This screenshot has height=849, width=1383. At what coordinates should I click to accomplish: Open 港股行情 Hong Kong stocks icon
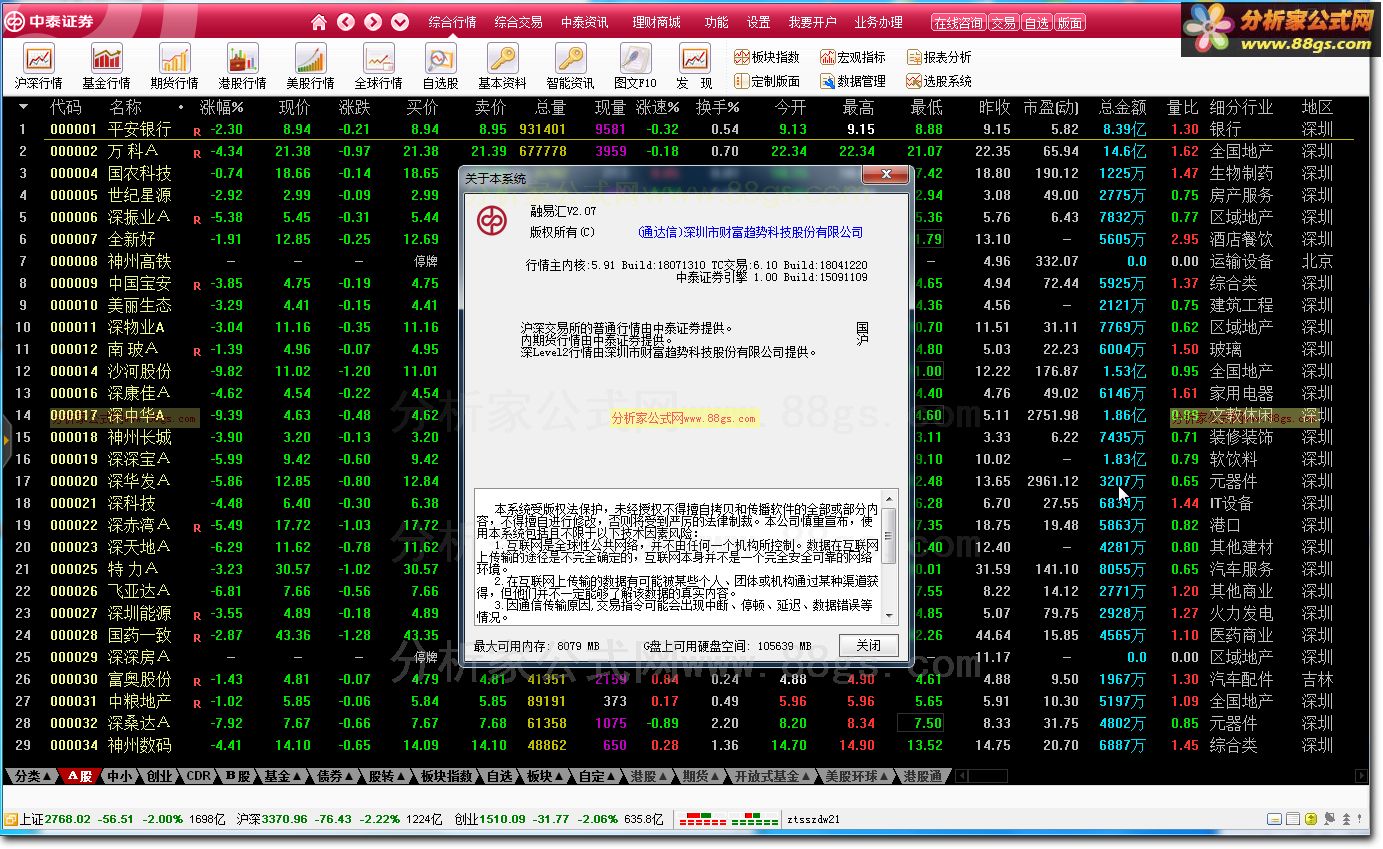[242, 67]
